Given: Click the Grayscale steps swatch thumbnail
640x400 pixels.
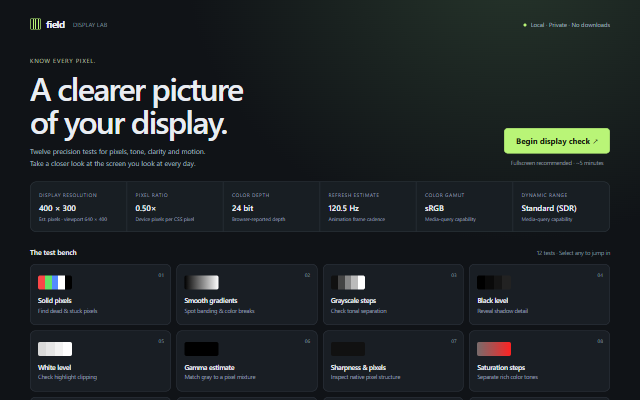Looking at the screenshot, I should point(348,282).
